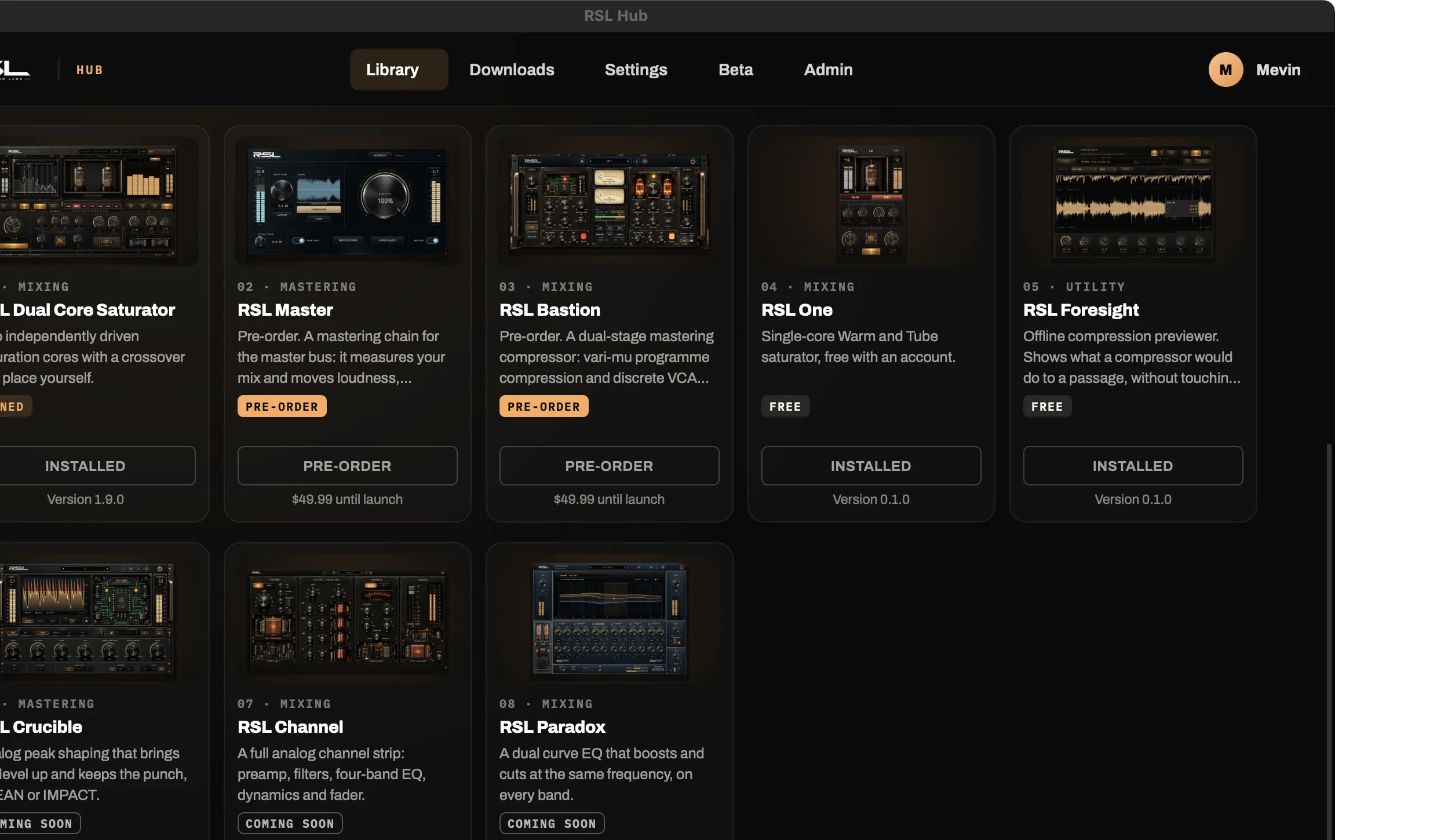The width and height of the screenshot is (1437, 840).
Task: Open the RSL Master plugin thumbnail
Action: tap(348, 201)
